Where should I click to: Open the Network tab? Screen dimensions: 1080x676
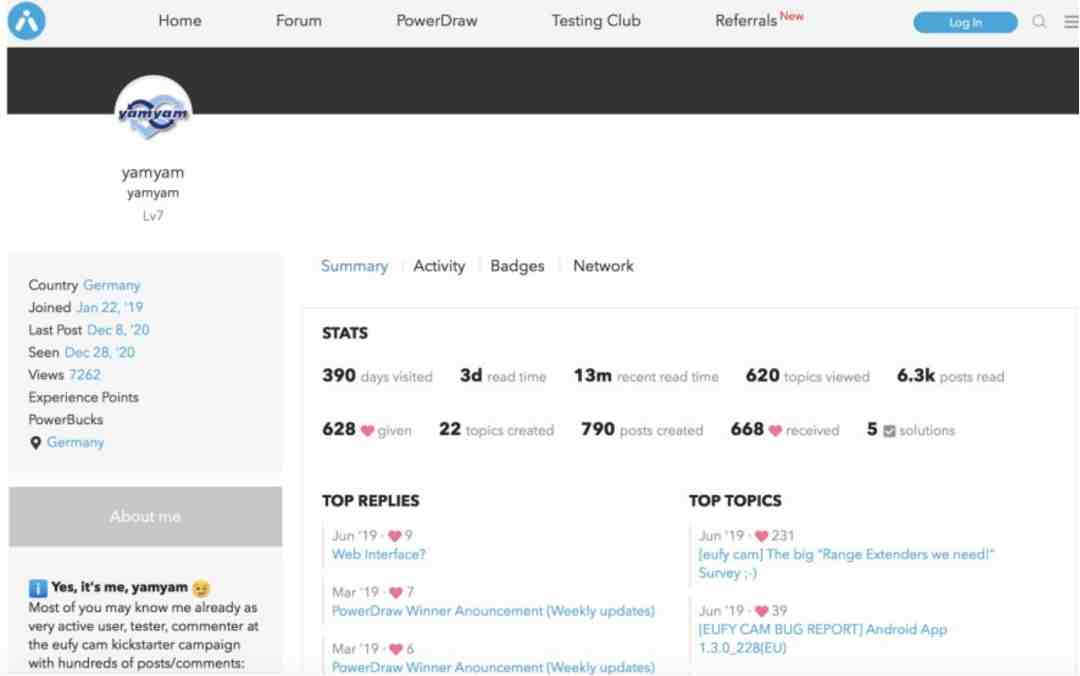[603, 266]
